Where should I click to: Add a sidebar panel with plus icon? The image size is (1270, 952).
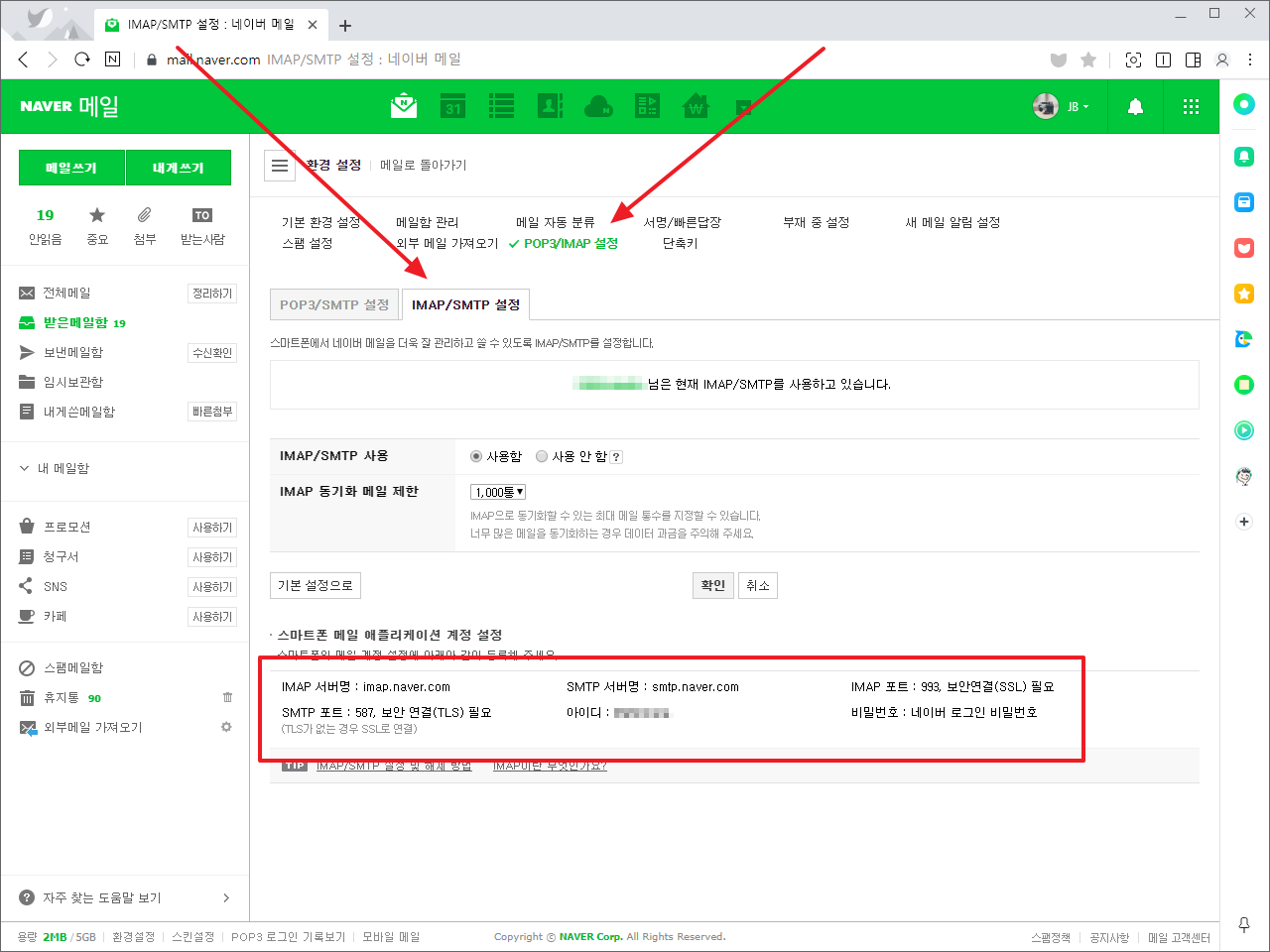[1244, 522]
